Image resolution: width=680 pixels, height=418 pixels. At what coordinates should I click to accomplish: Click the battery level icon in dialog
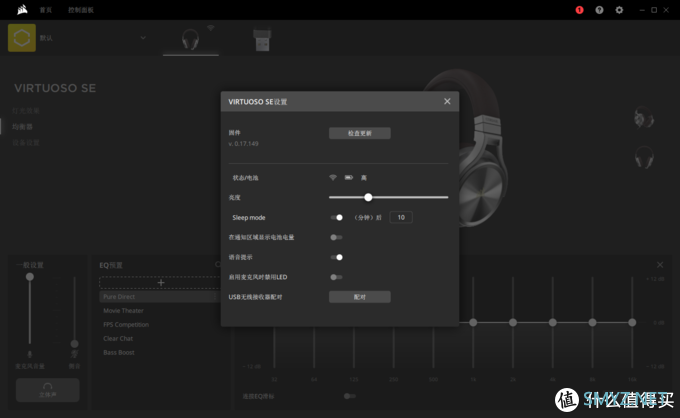(349, 177)
